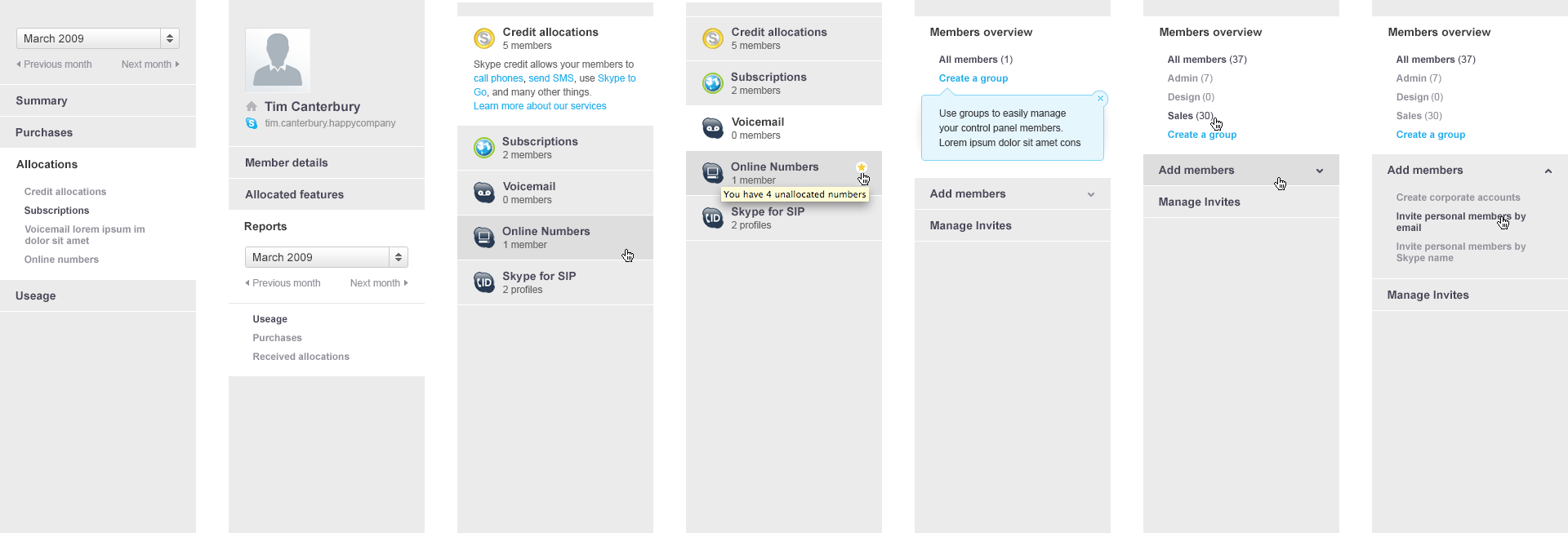The height and width of the screenshot is (533, 1568).
Task: Open the March 2009 dropdown under Reports
Action: pyautogui.click(x=327, y=257)
